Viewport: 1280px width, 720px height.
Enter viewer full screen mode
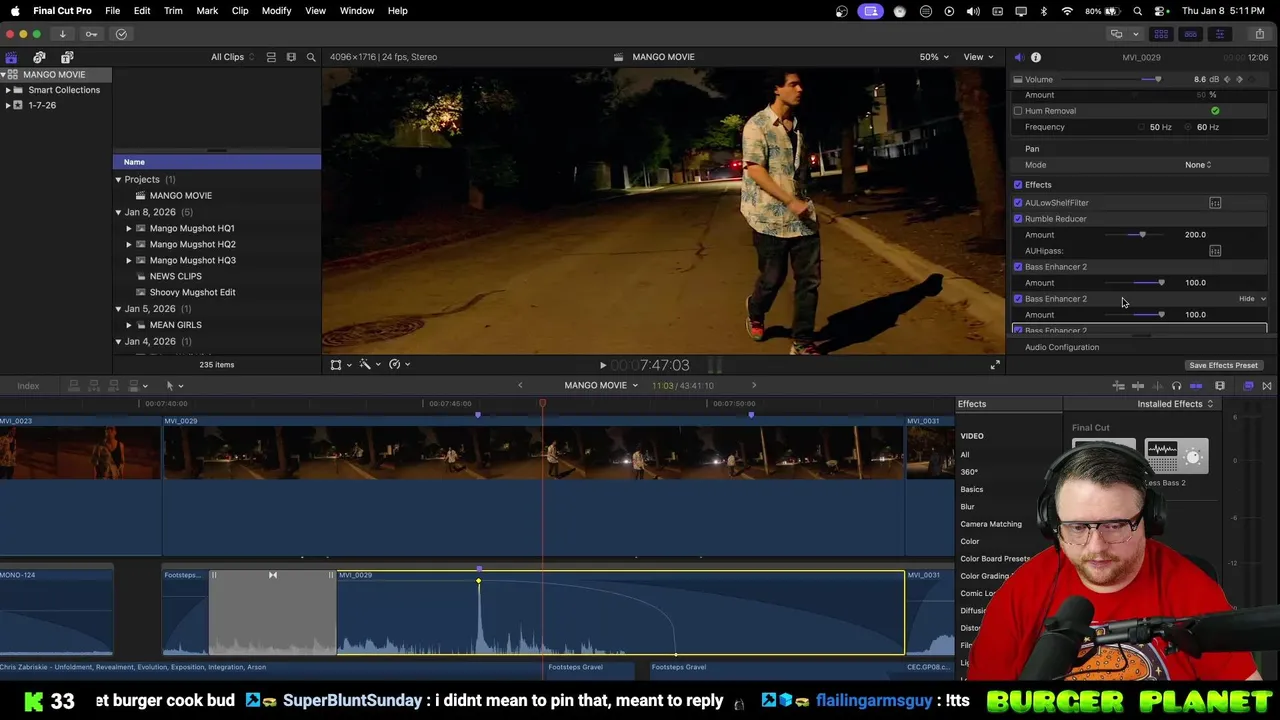tap(995, 365)
